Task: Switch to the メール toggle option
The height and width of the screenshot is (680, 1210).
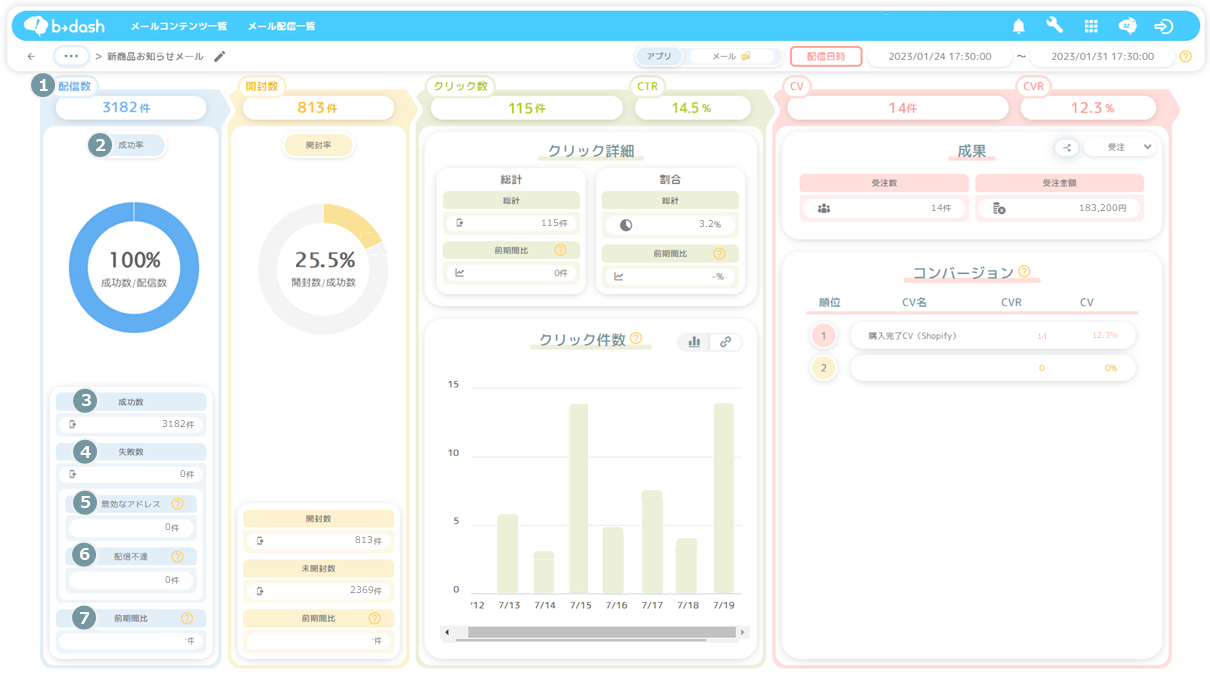Action: (731, 57)
